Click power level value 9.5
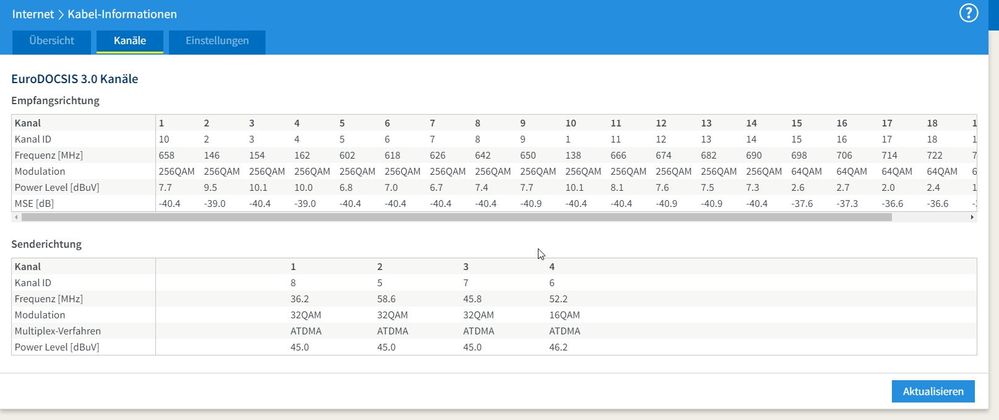This screenshot has width=999, height=420. (210, 187)
